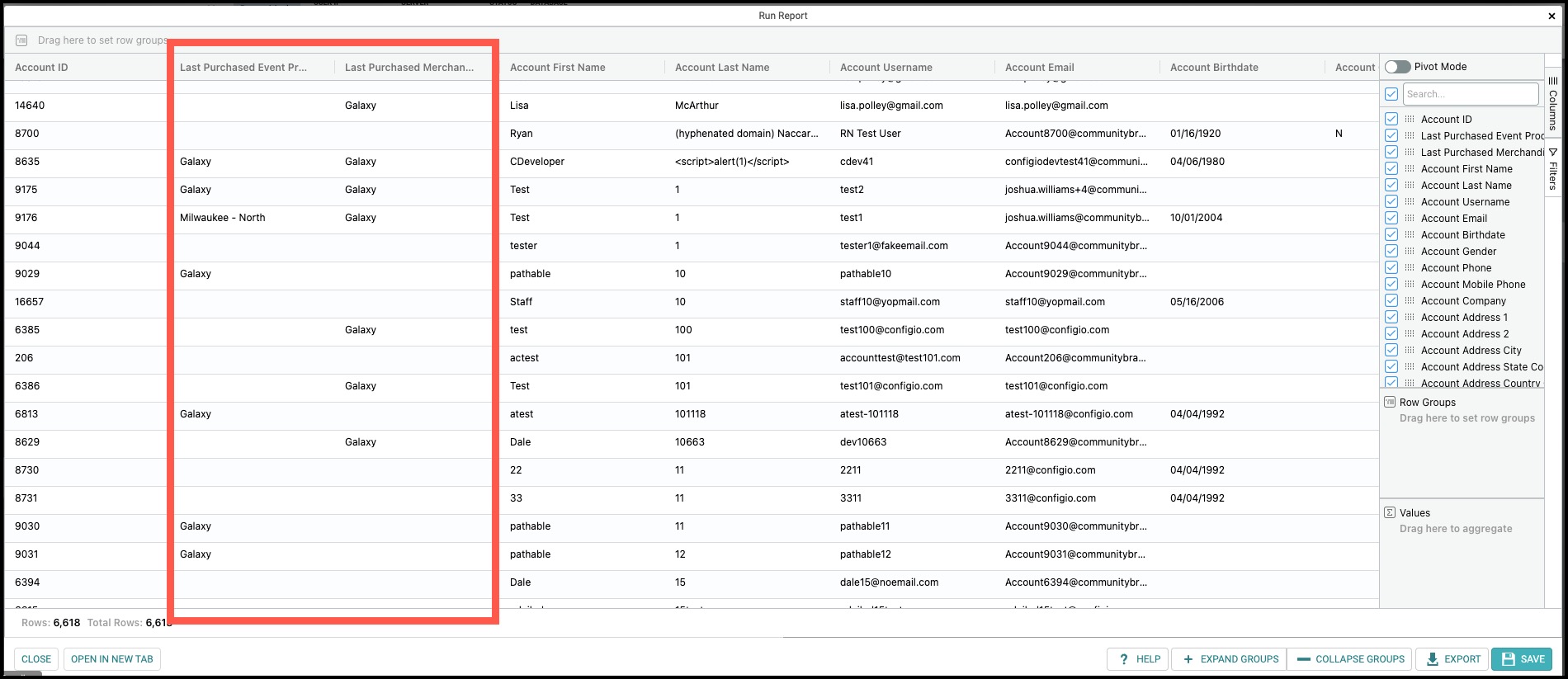Hide the Account Gender column via checkbox
The height and width of the screenshot is (679, 1568).
[1391, 251]
